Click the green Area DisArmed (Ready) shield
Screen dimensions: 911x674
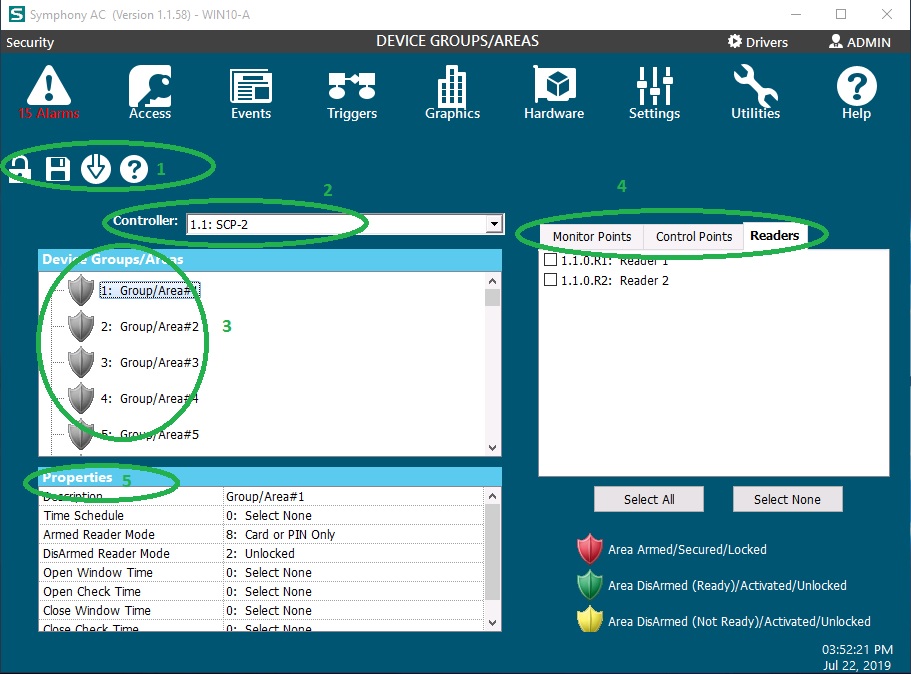(x=590, y=585)
